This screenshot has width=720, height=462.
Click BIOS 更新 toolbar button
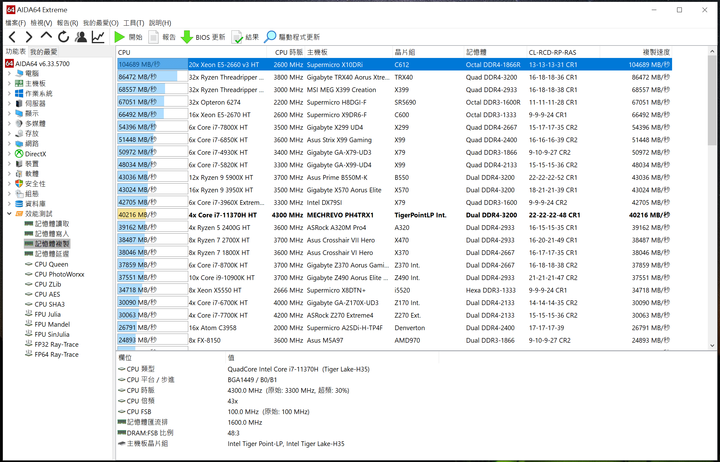(x=203, y=37)
